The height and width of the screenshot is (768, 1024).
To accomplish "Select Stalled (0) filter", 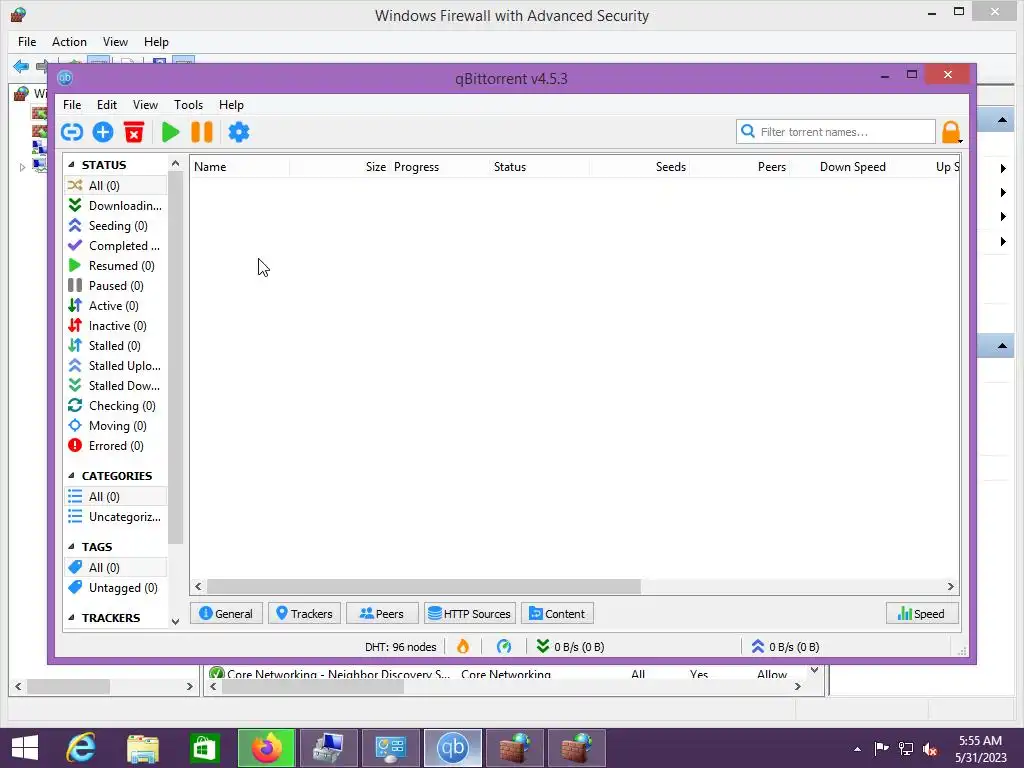I will coord(116,346).
